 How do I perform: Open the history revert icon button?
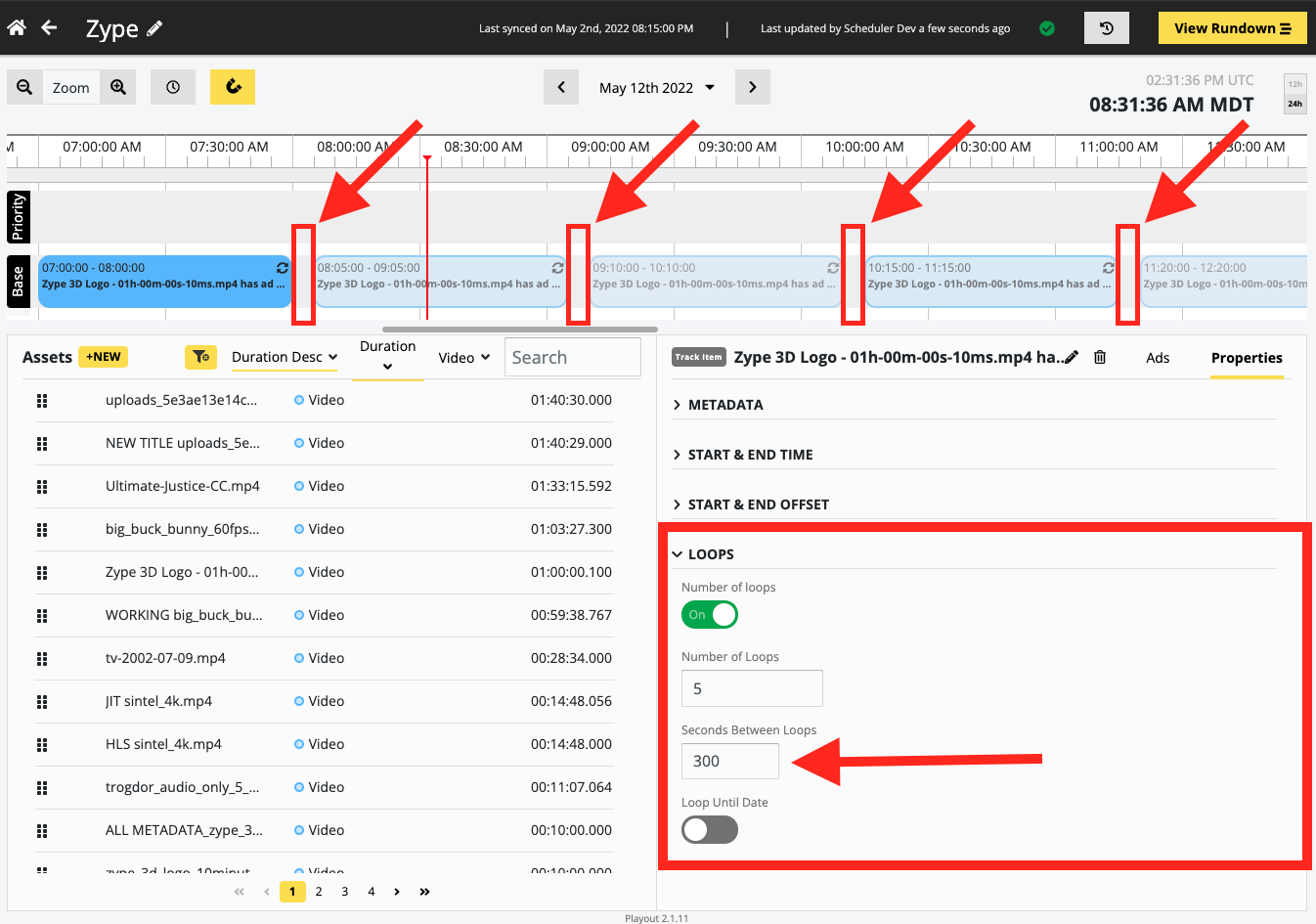point(1107,28)
